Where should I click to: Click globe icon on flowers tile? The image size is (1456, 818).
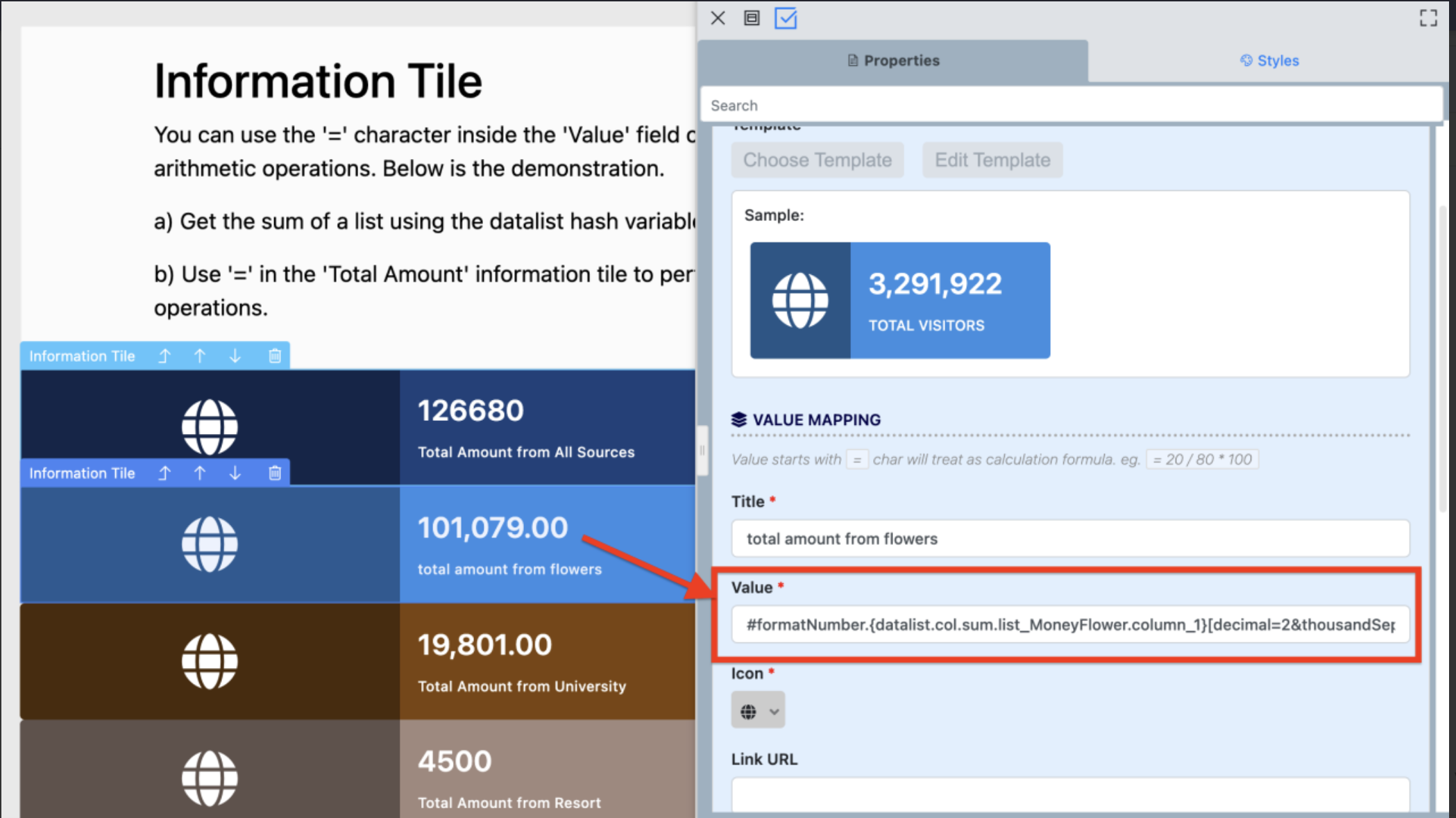210,544
